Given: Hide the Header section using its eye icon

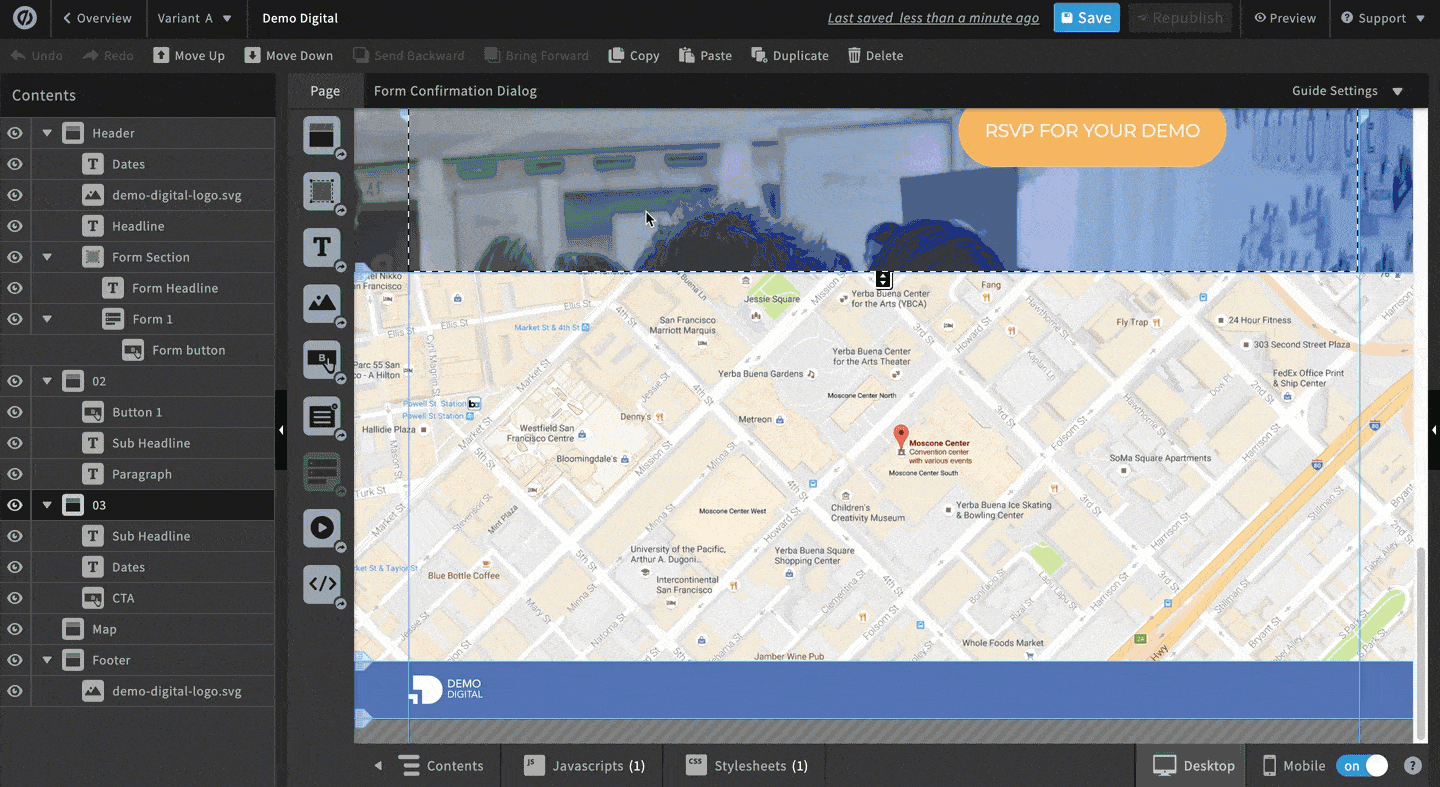Looking at the screenshot, I should tap(15, 133).
